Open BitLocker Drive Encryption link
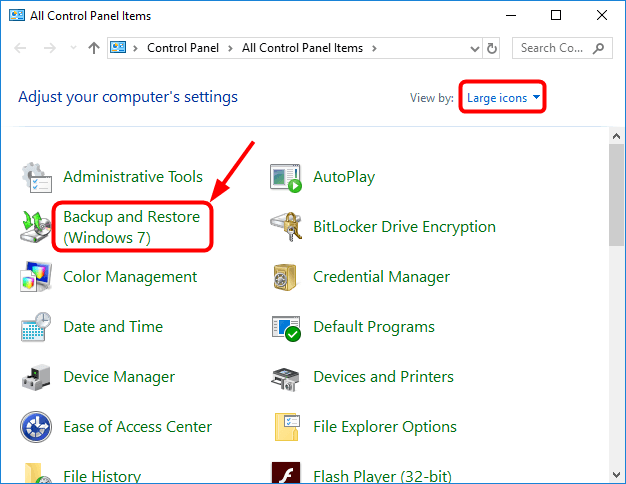This screenshot has width=626, height=484. click(x=404, y=227)
